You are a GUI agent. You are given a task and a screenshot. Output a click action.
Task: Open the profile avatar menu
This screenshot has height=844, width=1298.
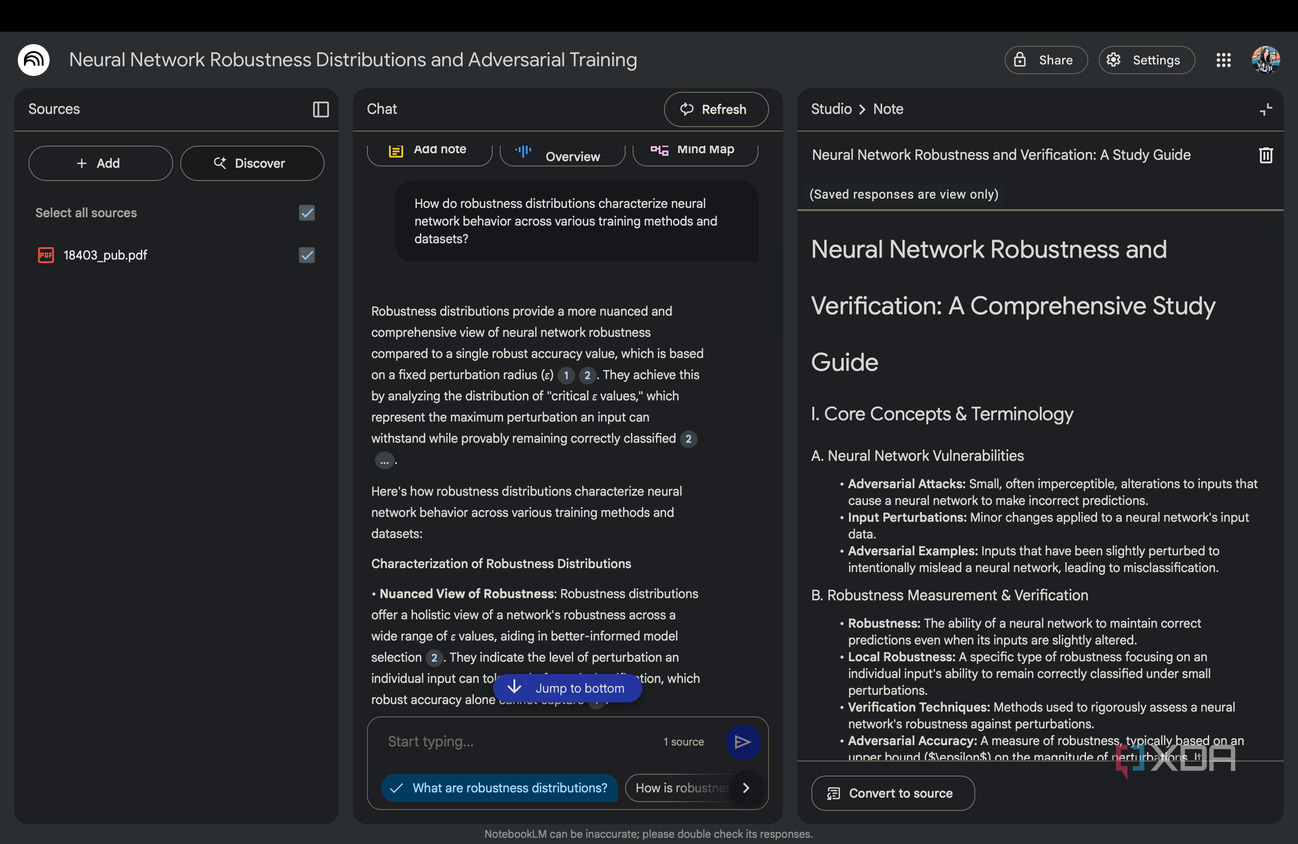click(x=1265, y=60)
